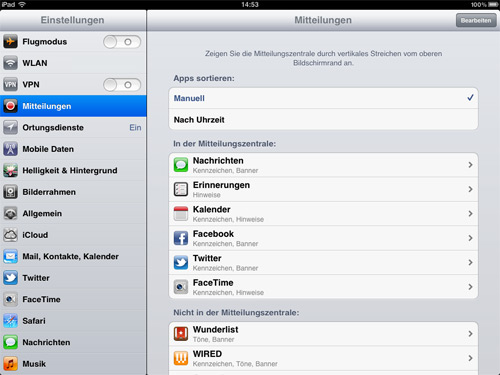Tap the WLAN wifi icon in sidebar
Viewport: 500px width, 375px height.
(10, 63)
